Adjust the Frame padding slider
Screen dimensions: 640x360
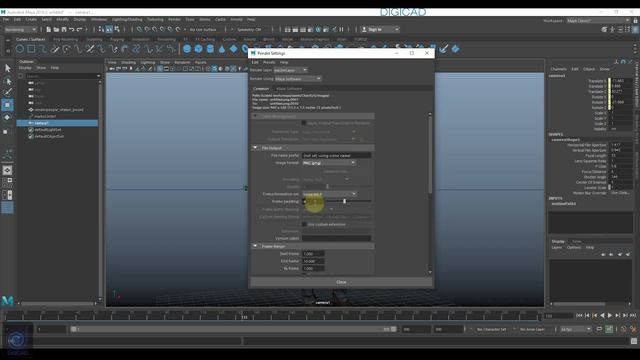click(344, 201)
